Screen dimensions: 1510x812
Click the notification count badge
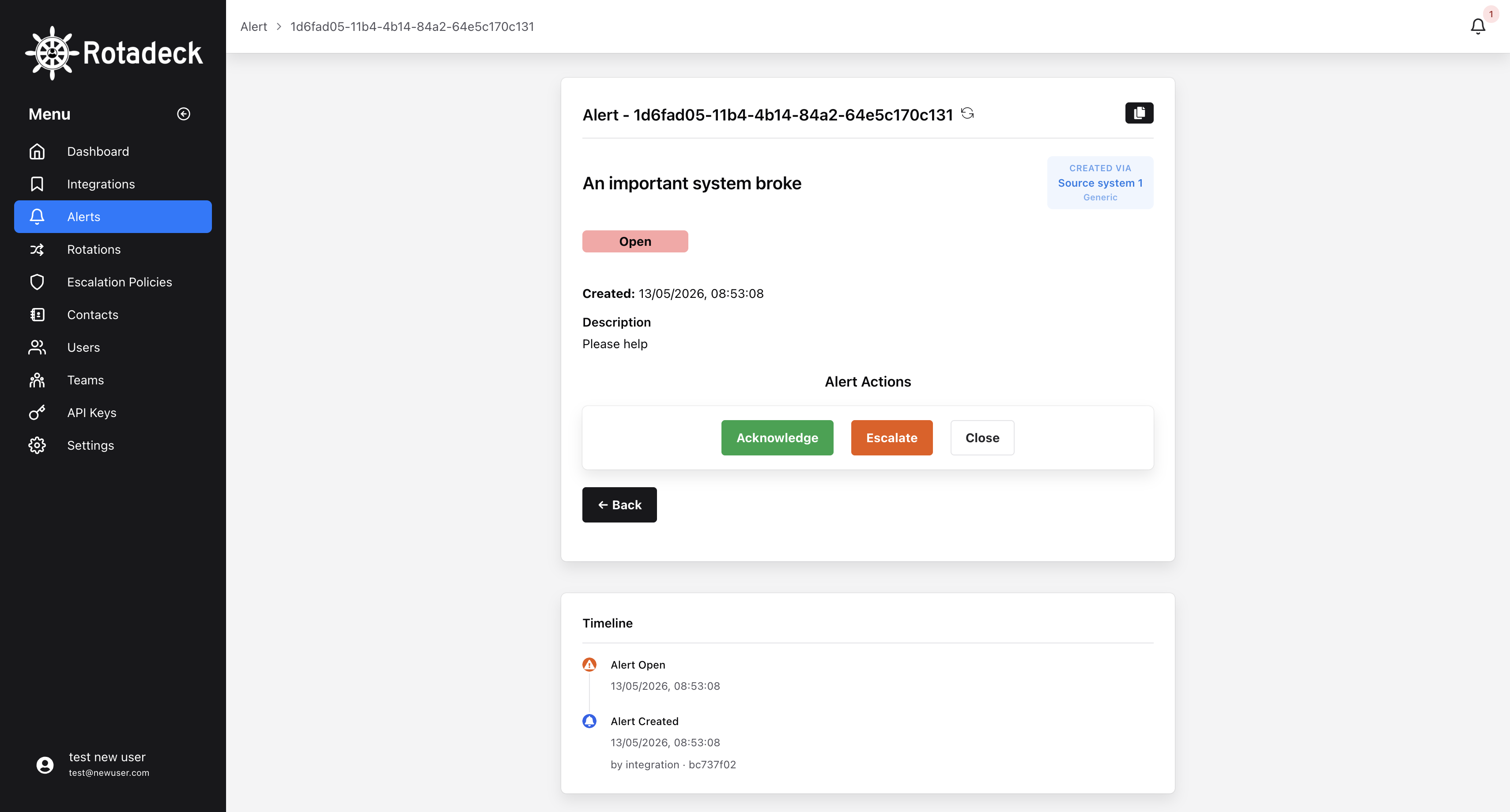point(1491,14)
